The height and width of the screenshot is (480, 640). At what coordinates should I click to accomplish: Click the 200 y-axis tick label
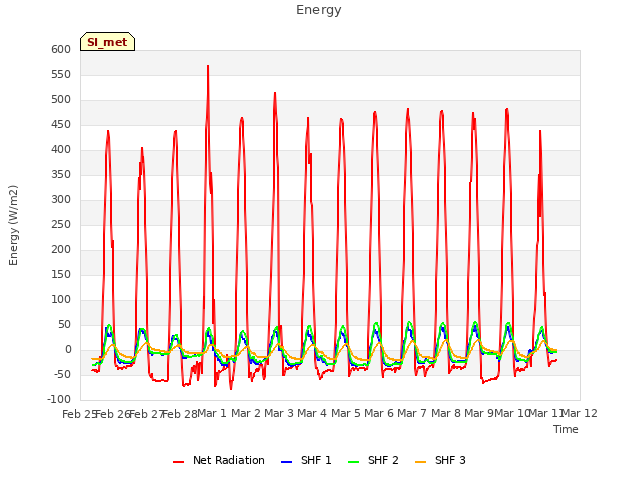(x=61, y=249)
